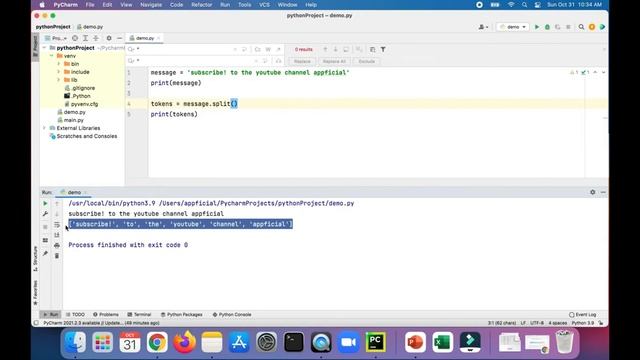Click the orange IDE update icon in top toolbar
Viewport: 640px width, 360px height.
point(592,27)
